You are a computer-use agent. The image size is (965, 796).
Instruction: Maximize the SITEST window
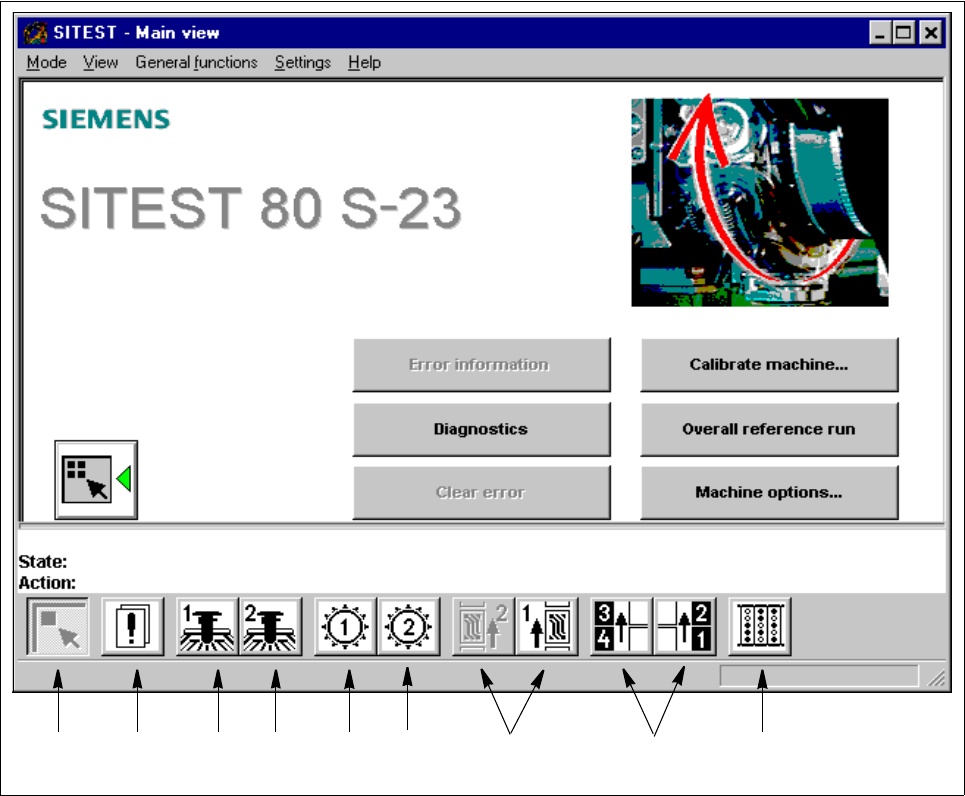point(903,33)
